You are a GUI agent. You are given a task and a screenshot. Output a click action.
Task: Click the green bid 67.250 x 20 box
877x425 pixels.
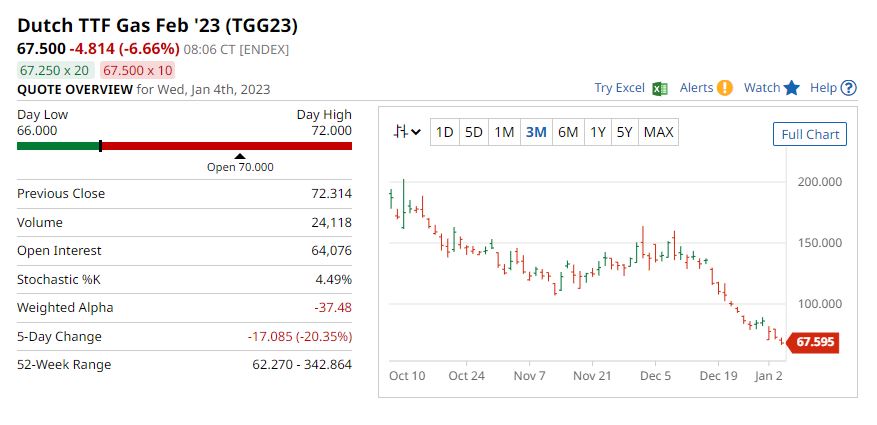pos(54,70)
